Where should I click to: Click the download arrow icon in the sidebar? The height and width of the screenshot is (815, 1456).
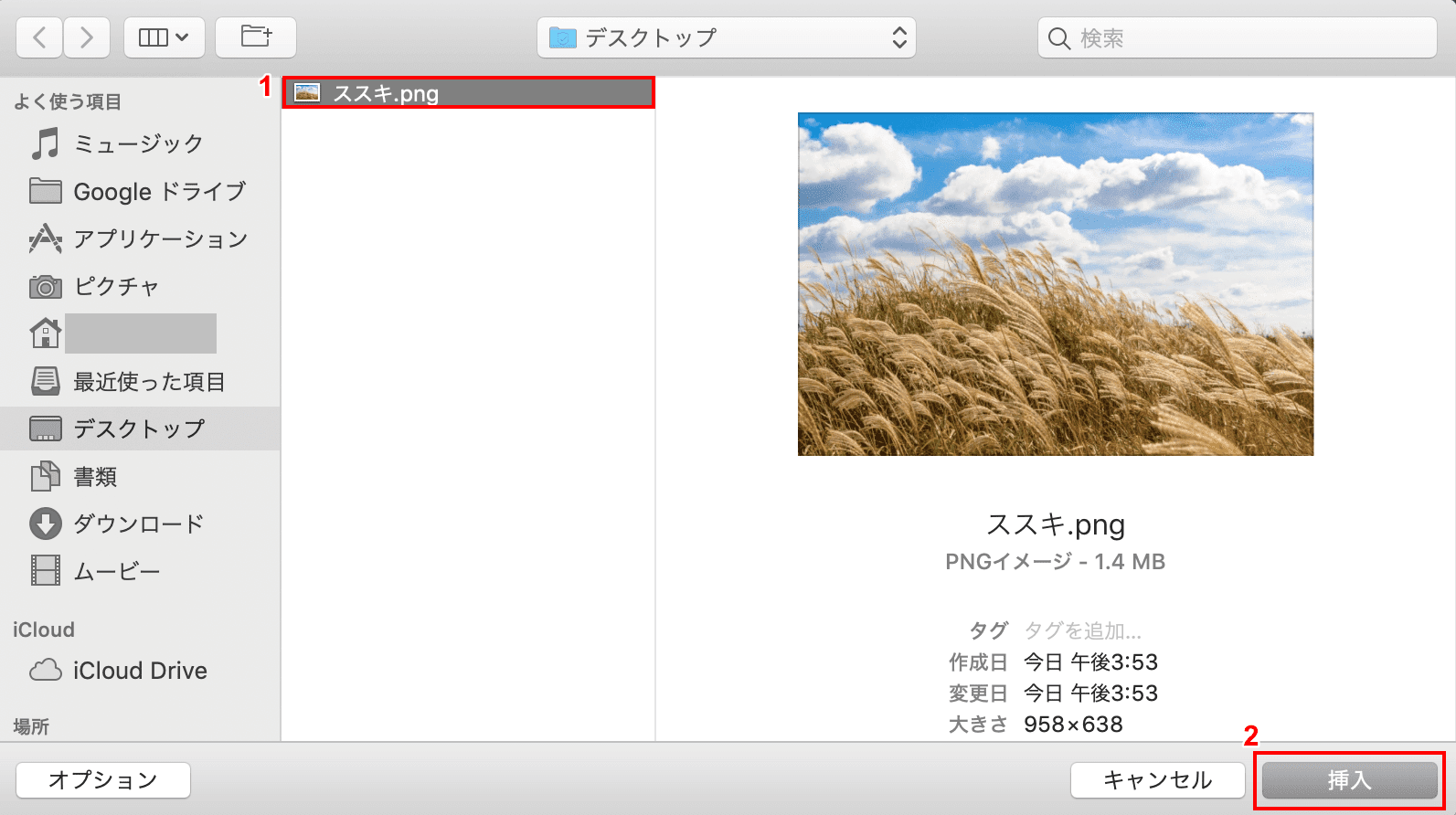point(45,524)
